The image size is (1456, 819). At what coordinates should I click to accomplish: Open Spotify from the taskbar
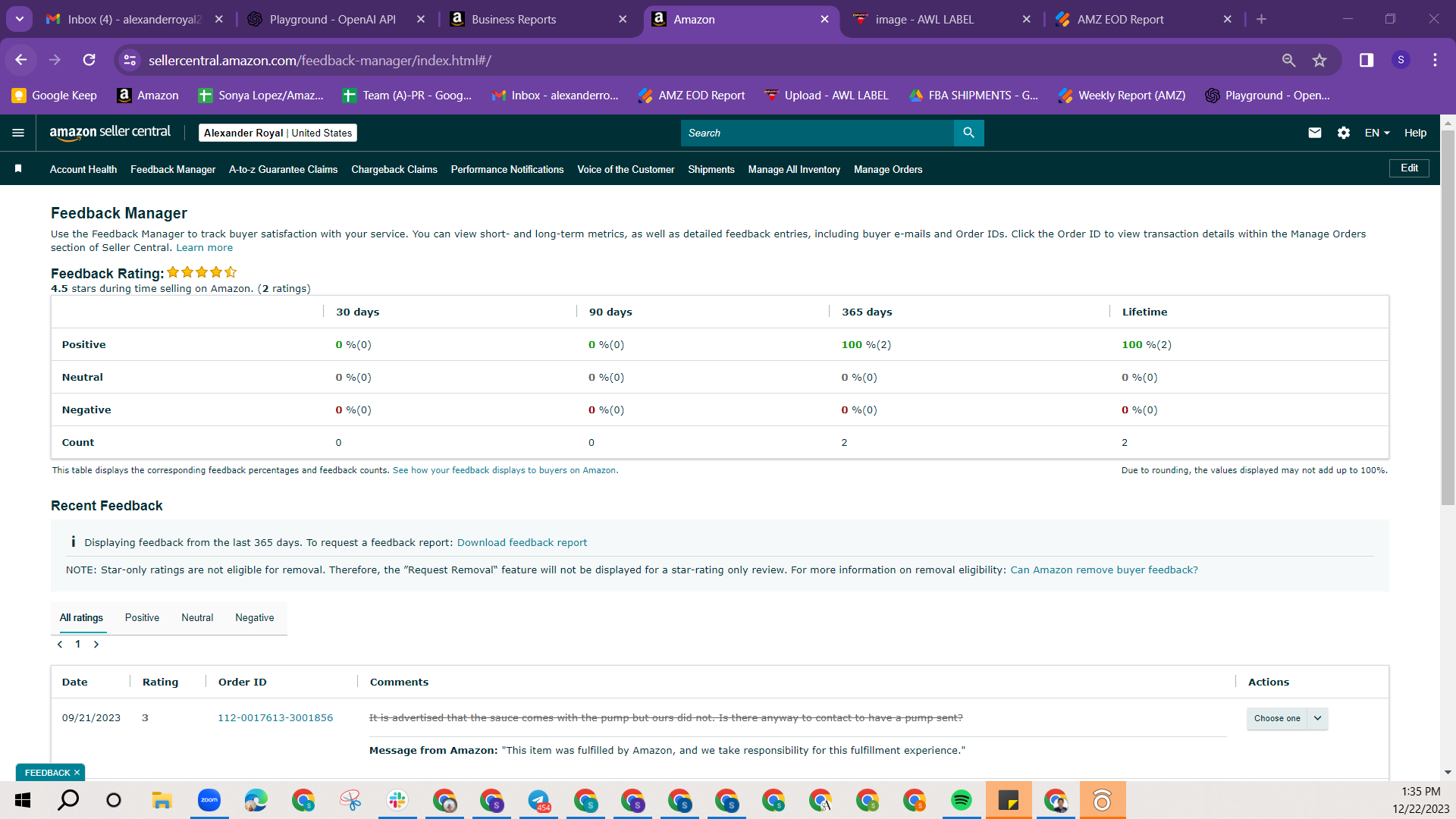click(961, 800)
